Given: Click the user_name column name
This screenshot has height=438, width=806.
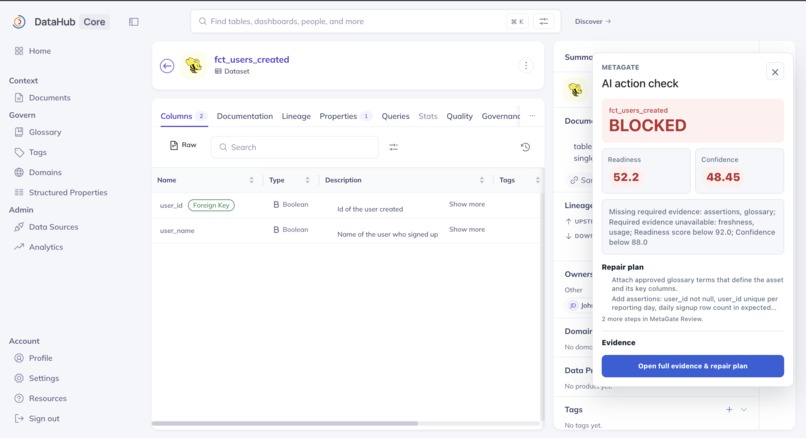Looking at the screenshot, I should pyautogui.click(x=177, y=231).
